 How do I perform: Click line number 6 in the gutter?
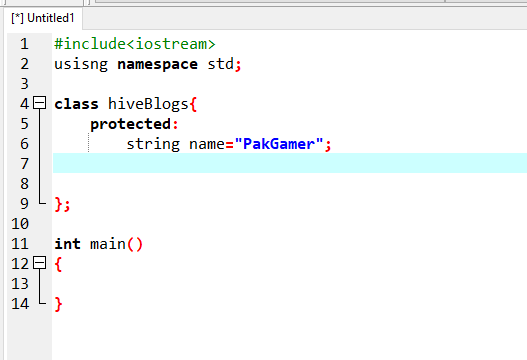[24, 144]
